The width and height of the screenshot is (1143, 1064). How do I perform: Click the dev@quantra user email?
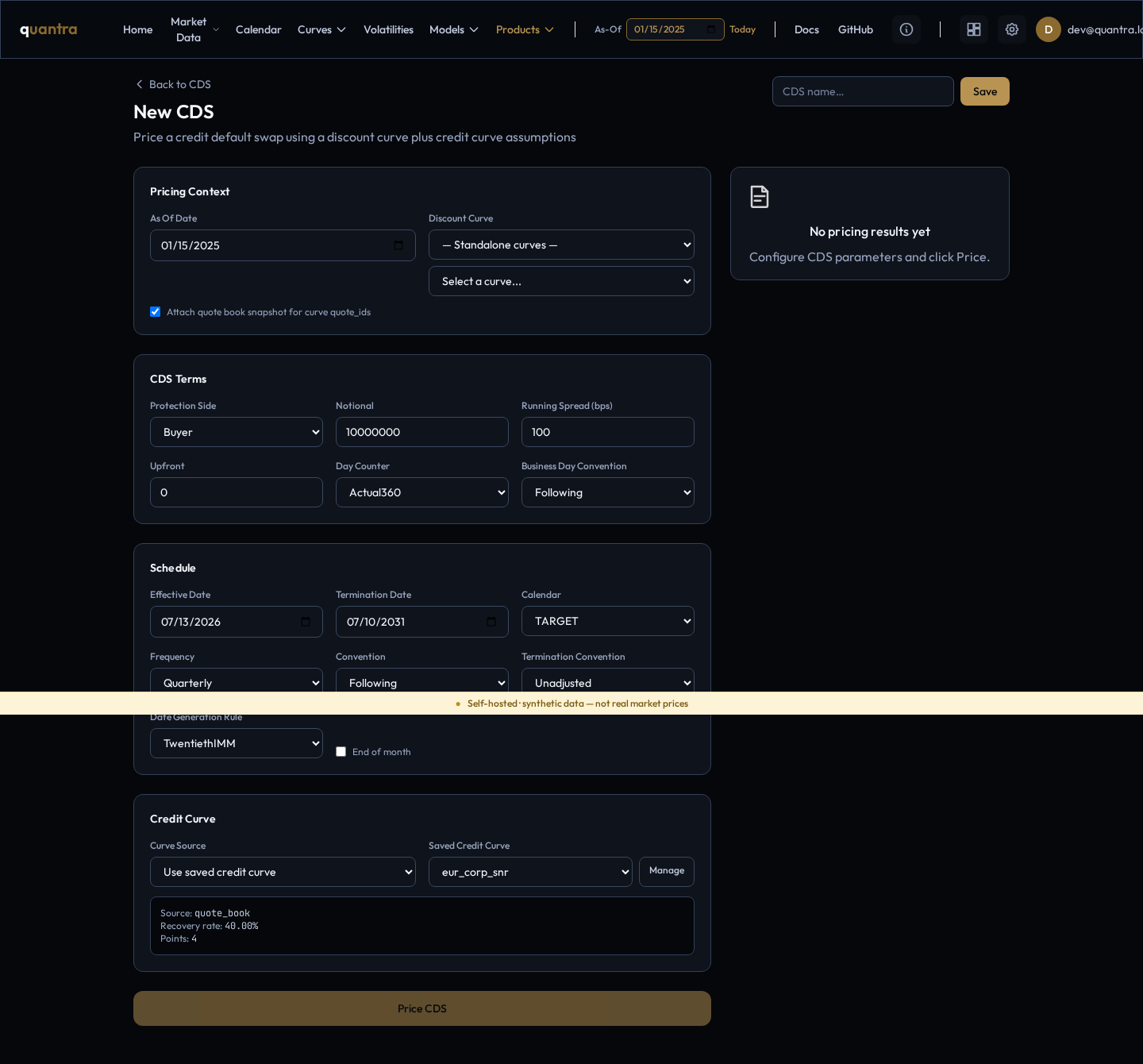point(1105,29)
